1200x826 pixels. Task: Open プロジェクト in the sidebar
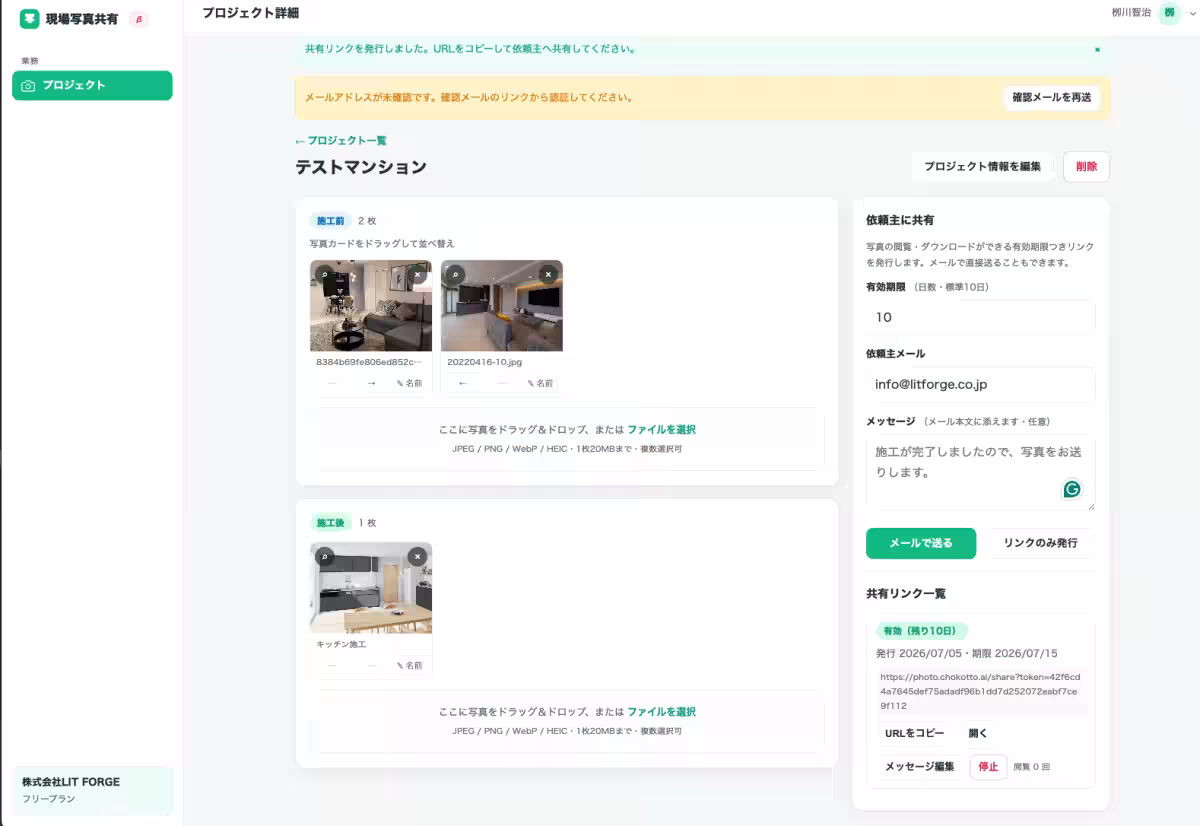pos(92,85)
